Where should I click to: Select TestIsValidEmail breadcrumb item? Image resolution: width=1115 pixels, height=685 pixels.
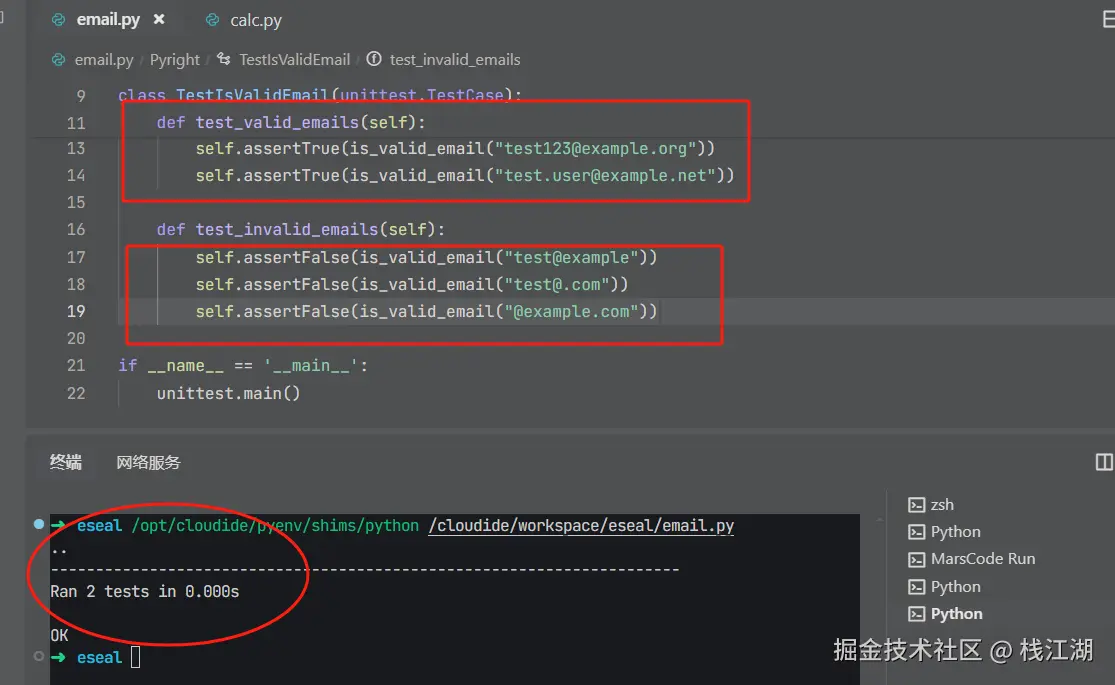[x=294, y=60]
